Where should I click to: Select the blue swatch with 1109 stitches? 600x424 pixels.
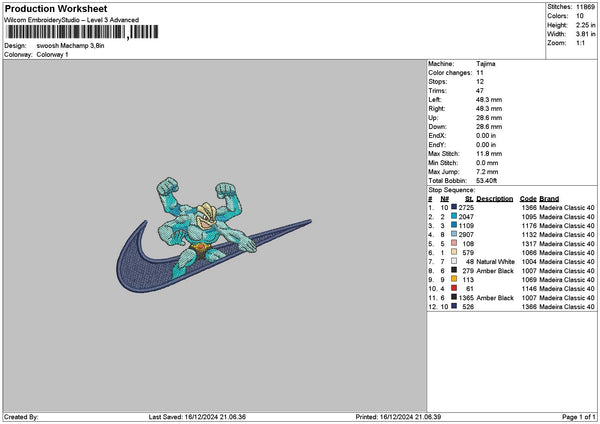(x=454, y=225)
